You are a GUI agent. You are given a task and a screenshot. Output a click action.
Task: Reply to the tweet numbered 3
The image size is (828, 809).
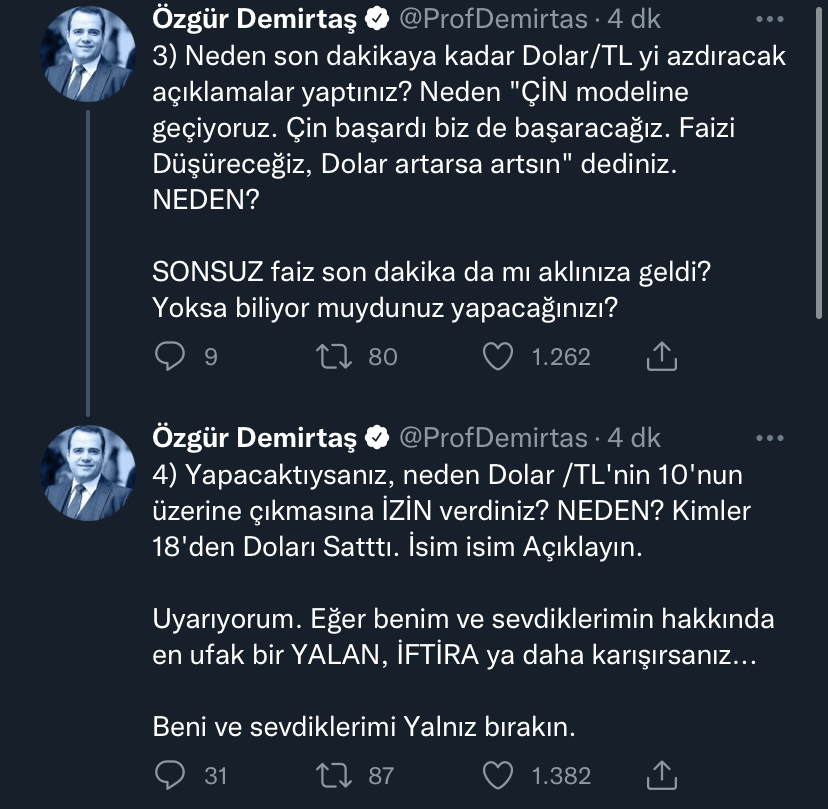tap(170, 356)
